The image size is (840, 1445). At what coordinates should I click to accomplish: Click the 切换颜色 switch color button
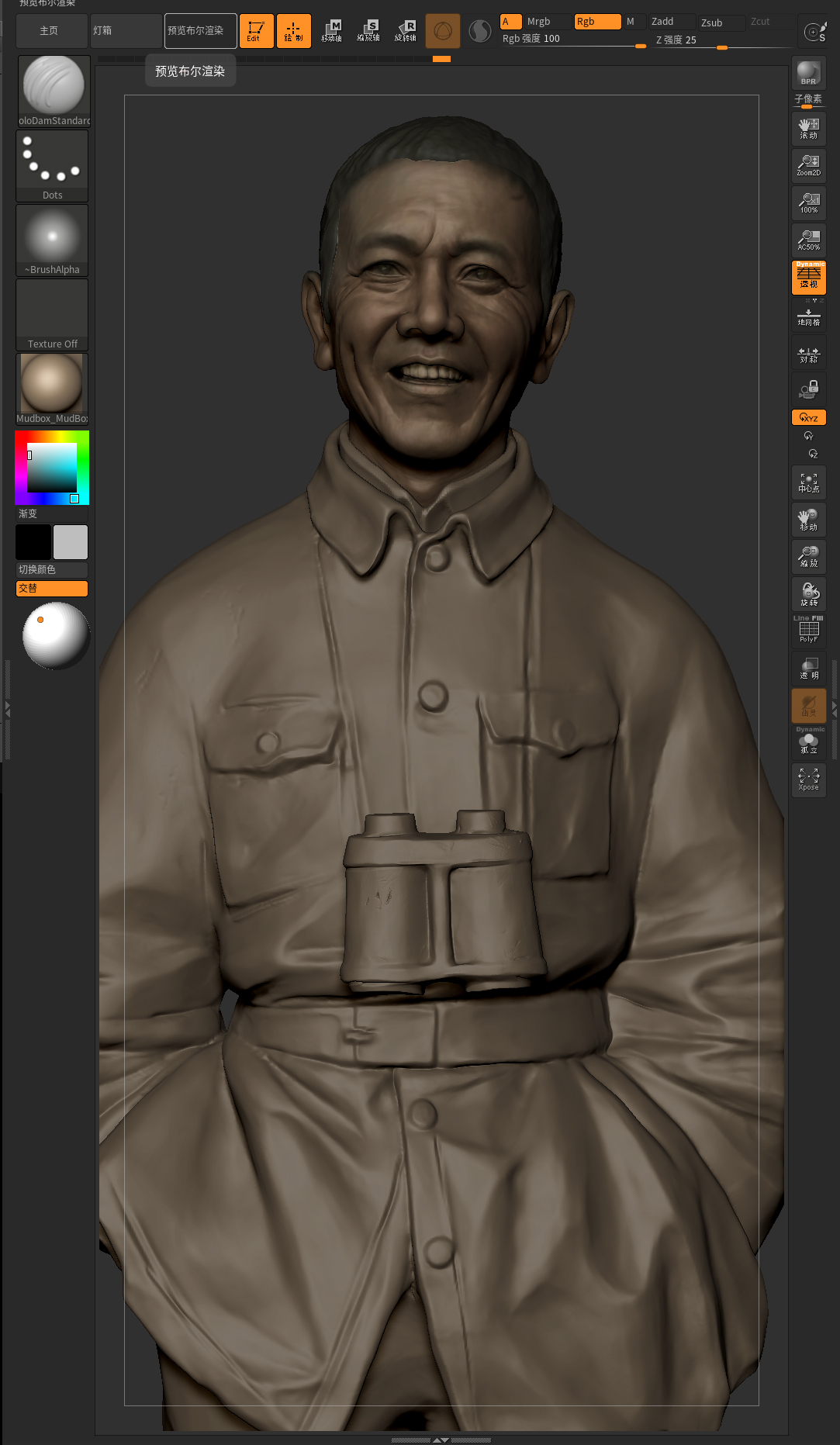[52, 569]
